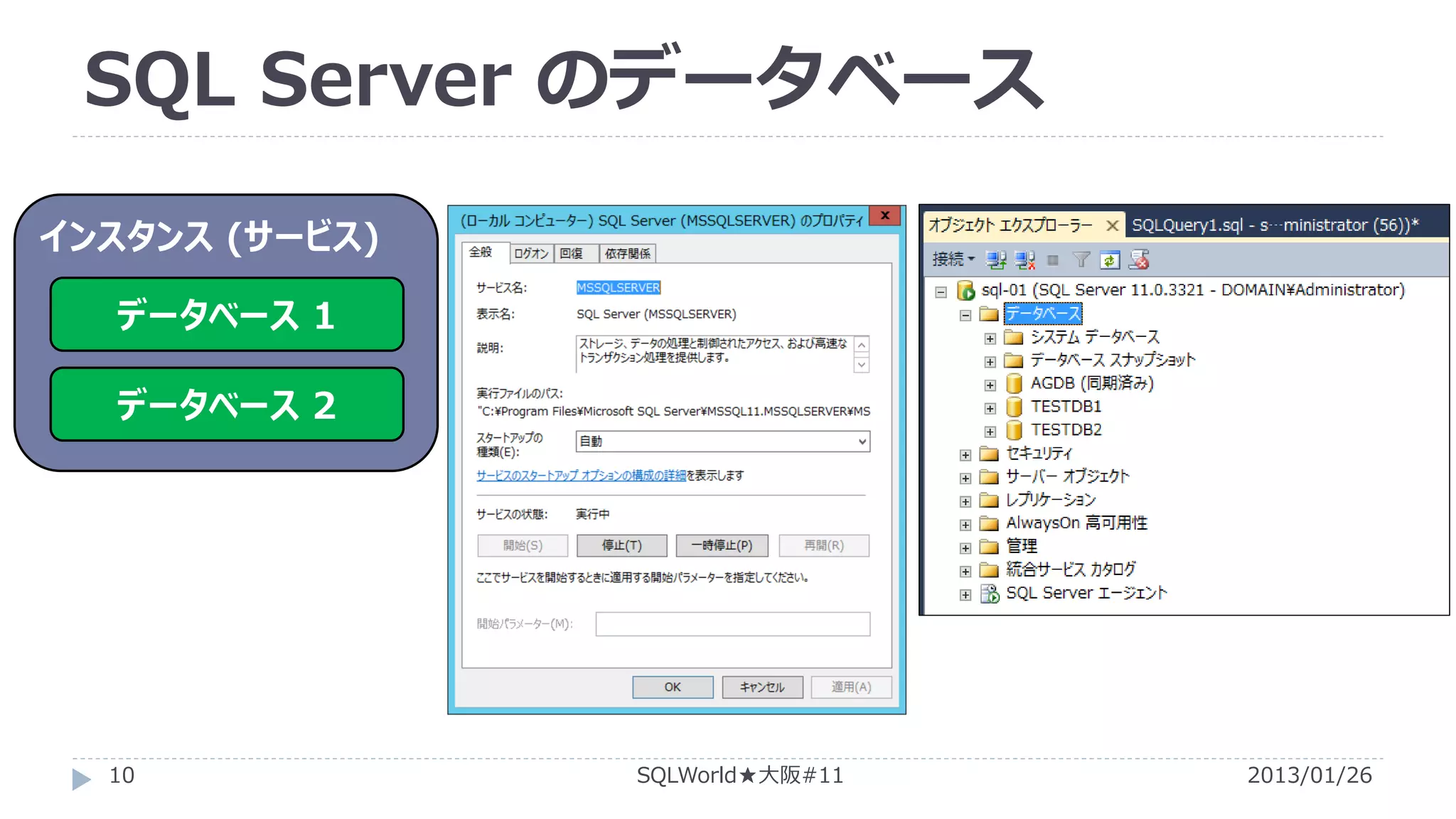1456x819 pixels.
Task: Open the 接続 dropdown menu
Action: pos(953,259)
